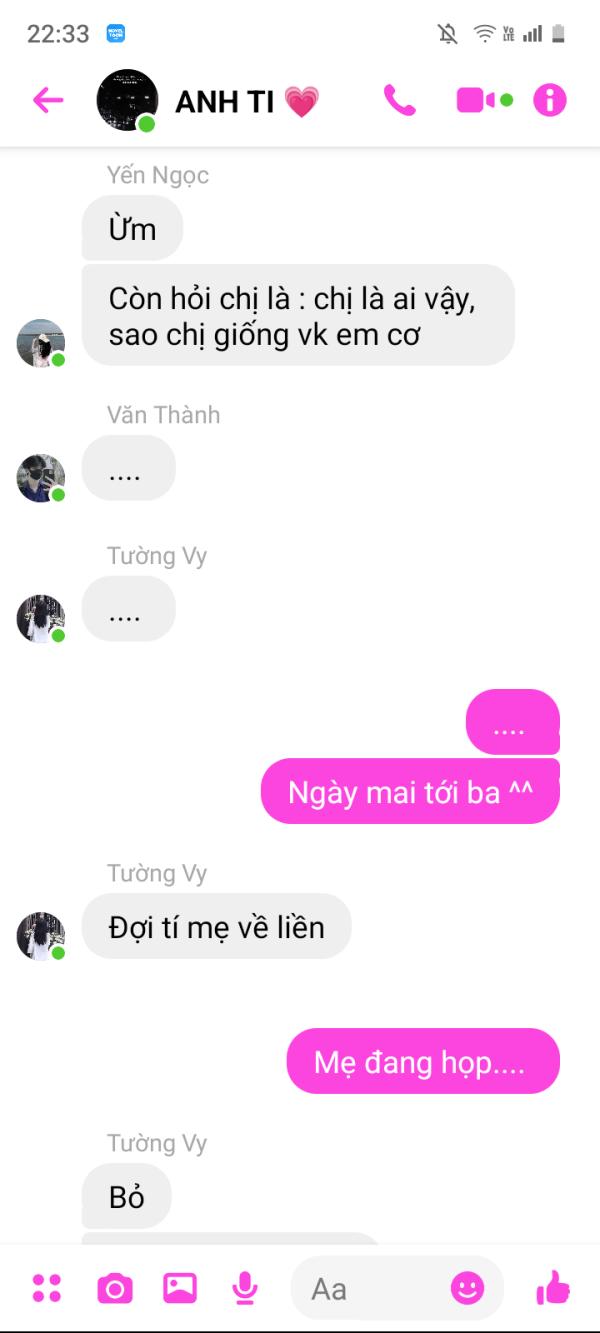Tap the Wi-Fi status bar icon
The height and width of the screenshot is (1333, 600).
pyautogui.click(x=485, y=34)
